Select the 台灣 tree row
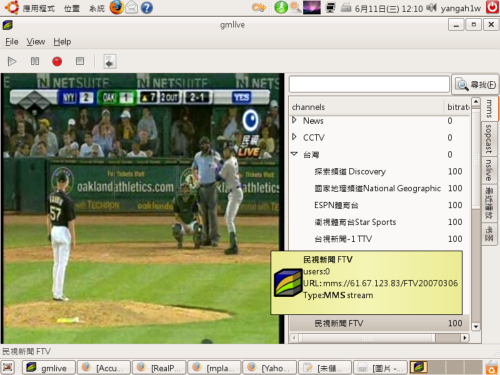This screenshot has height=375, width=500. point(380,154)
